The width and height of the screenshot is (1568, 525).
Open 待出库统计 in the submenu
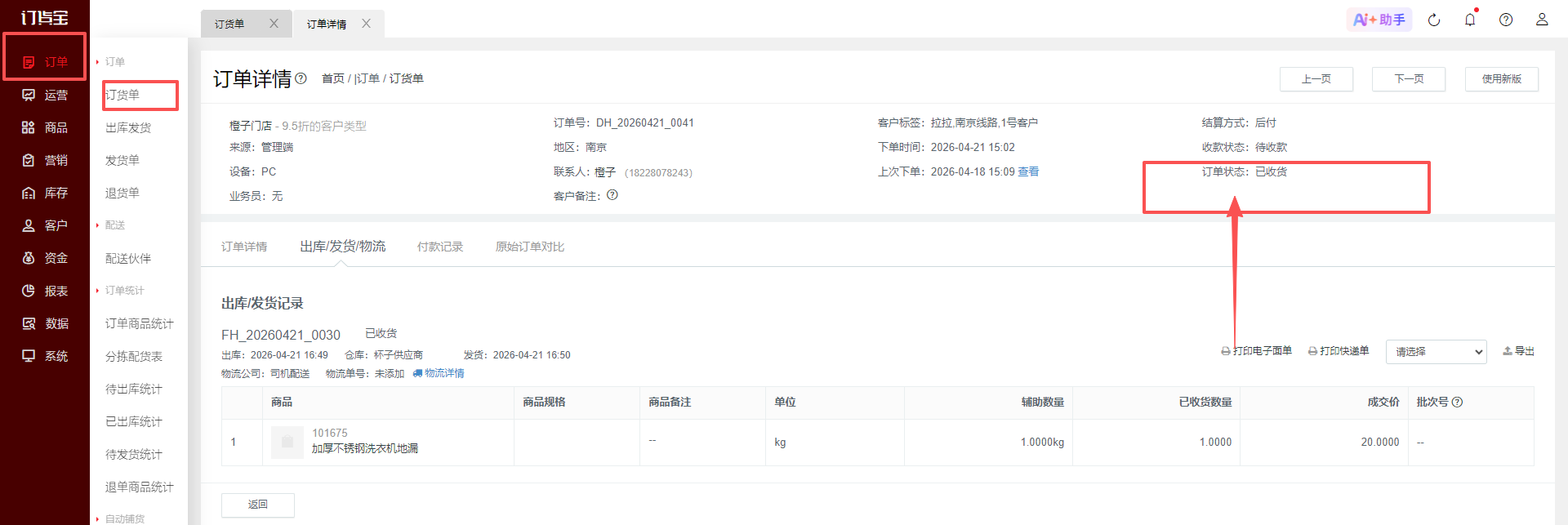tap(134, 389)
